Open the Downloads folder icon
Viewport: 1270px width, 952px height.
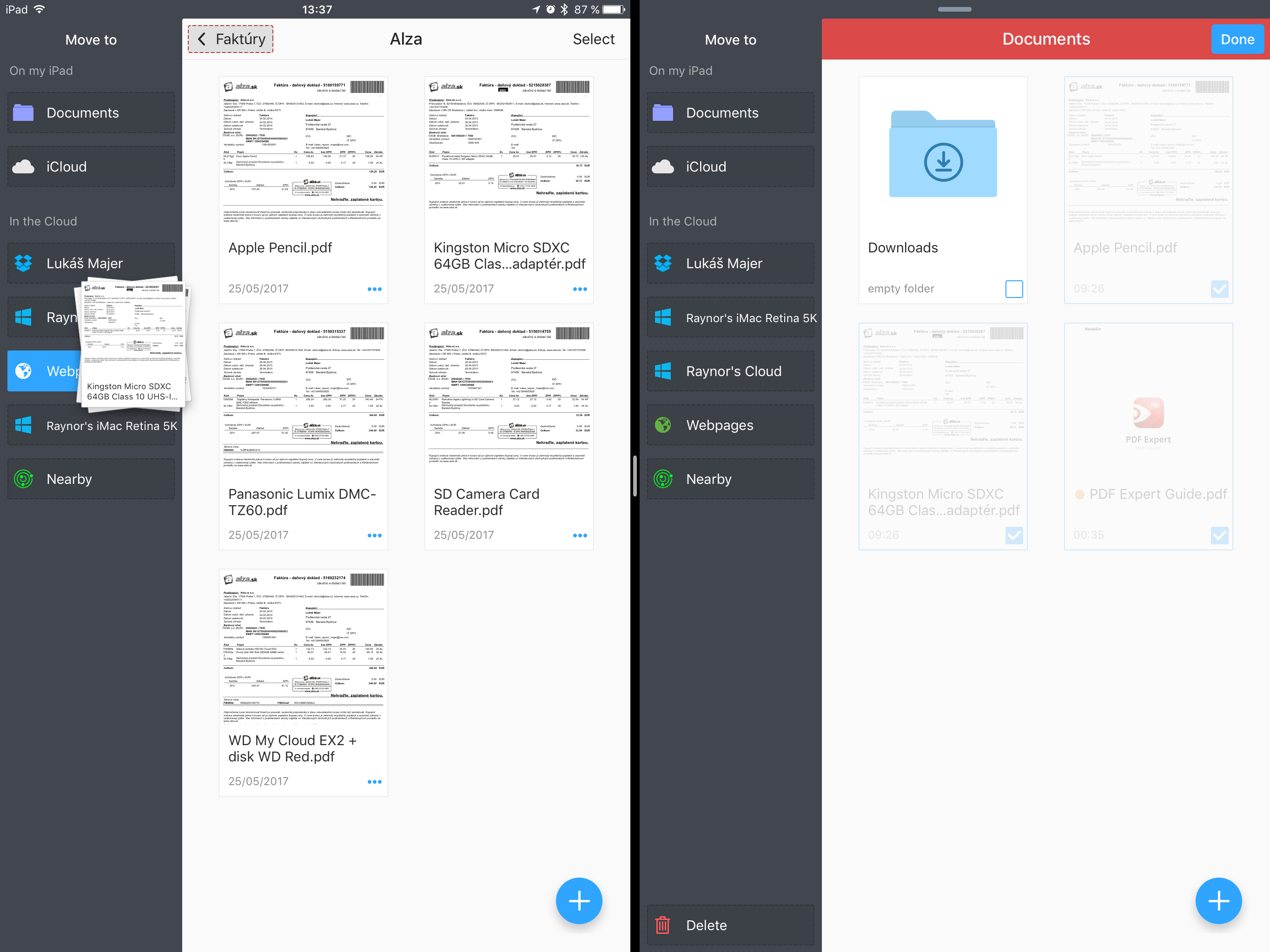(x=943, y=153)
